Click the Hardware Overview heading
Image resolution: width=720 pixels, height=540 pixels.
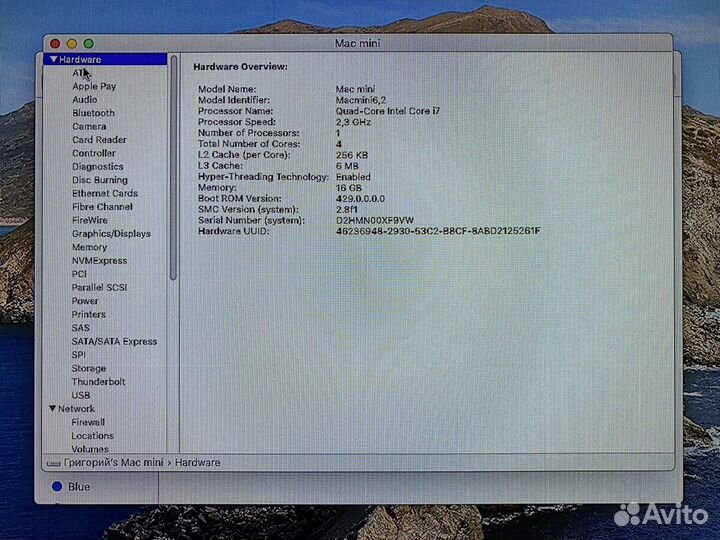240,67
